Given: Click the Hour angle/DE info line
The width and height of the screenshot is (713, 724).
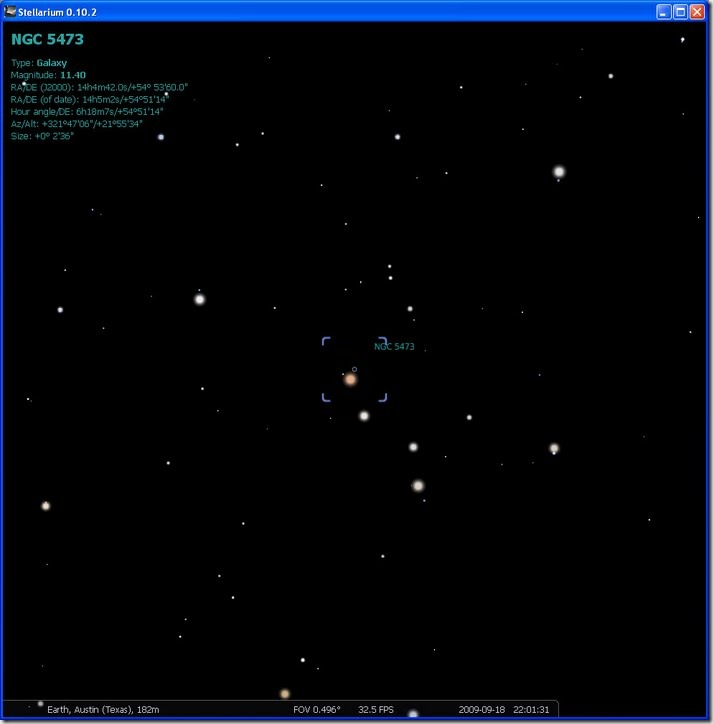Looking at the screenshot, I should click(x=86, y=111).
